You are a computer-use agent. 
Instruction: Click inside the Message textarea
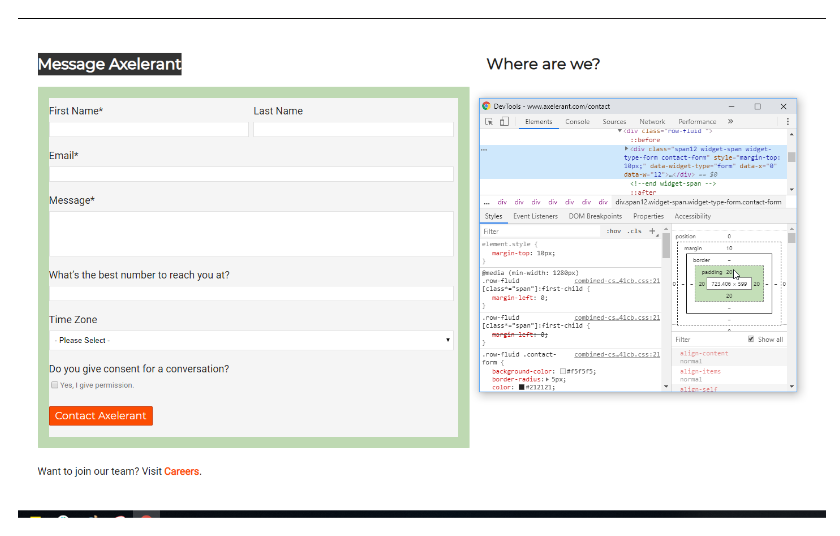point(251,234)
